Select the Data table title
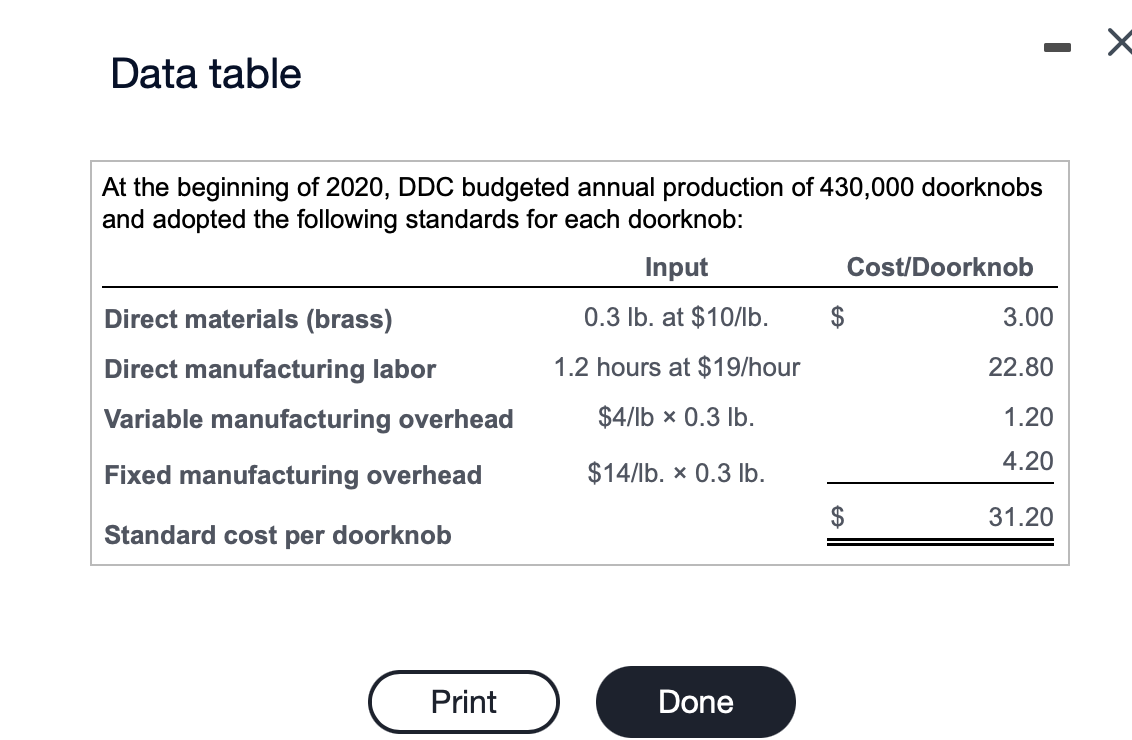This screenshot has height=740, width=1132. [x=204, y=73]
